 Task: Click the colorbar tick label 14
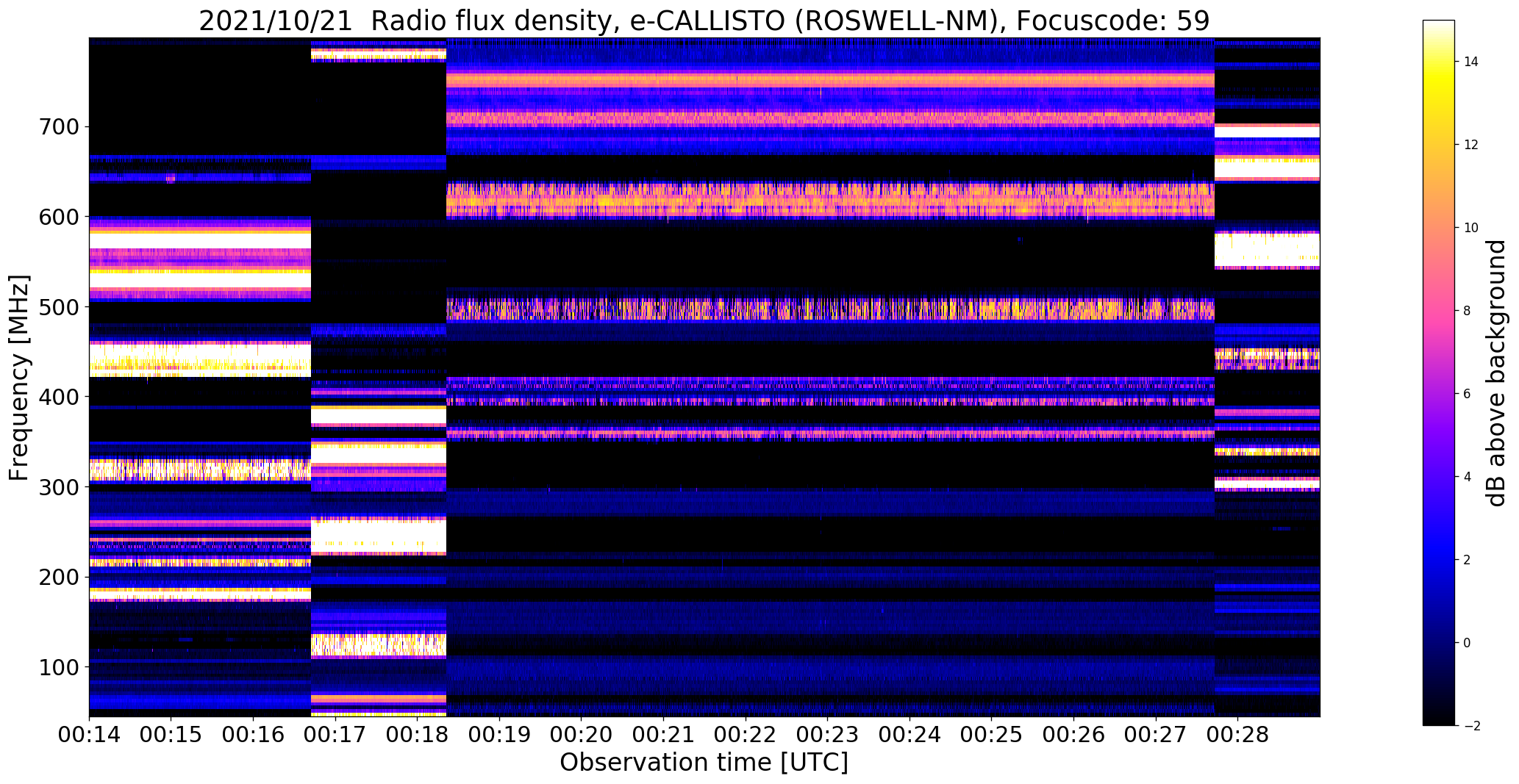[x=1471, y=62]
